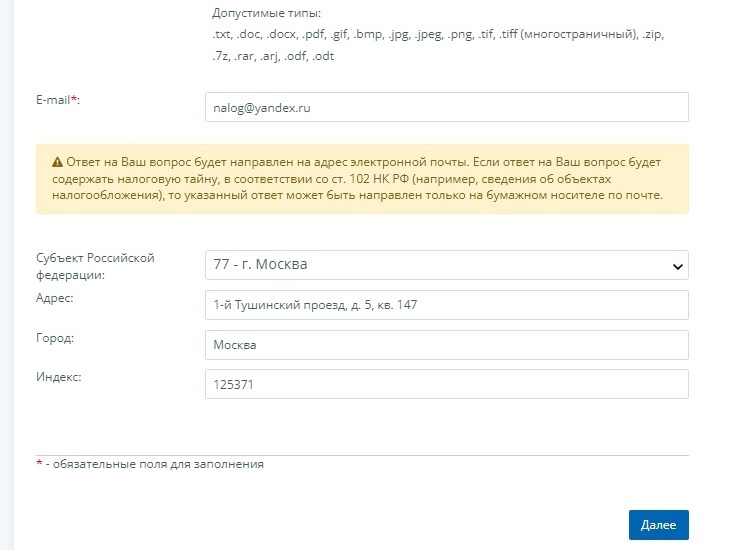Click the Субъект Российской федерации label
Viewport: 733px width, 550px height.
[x=95, y=266]
